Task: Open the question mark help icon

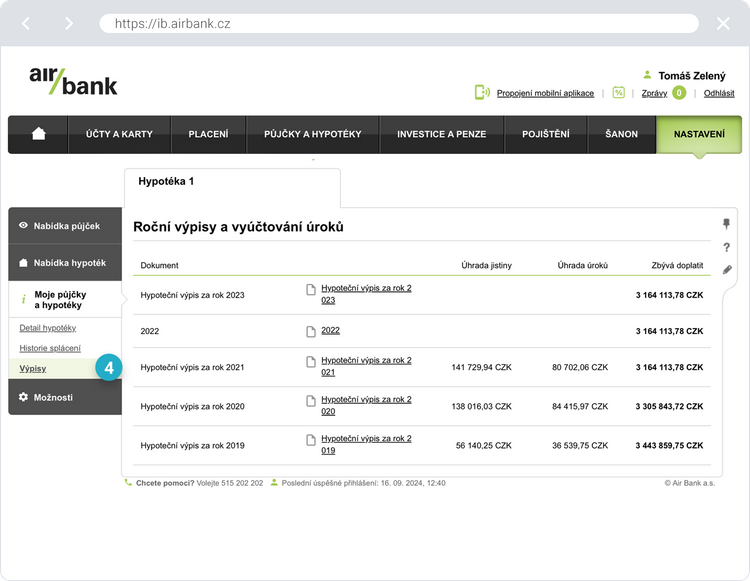Action: 727,247
